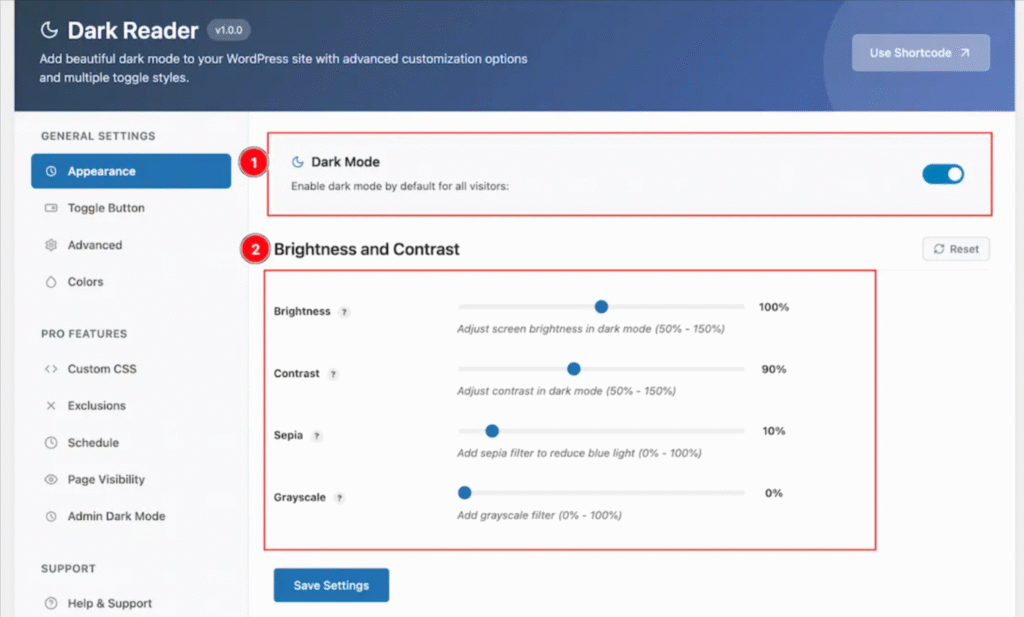
Task: Click the Page Visibility eye icon
Action: pyautogui.click(x=51, y=479)
